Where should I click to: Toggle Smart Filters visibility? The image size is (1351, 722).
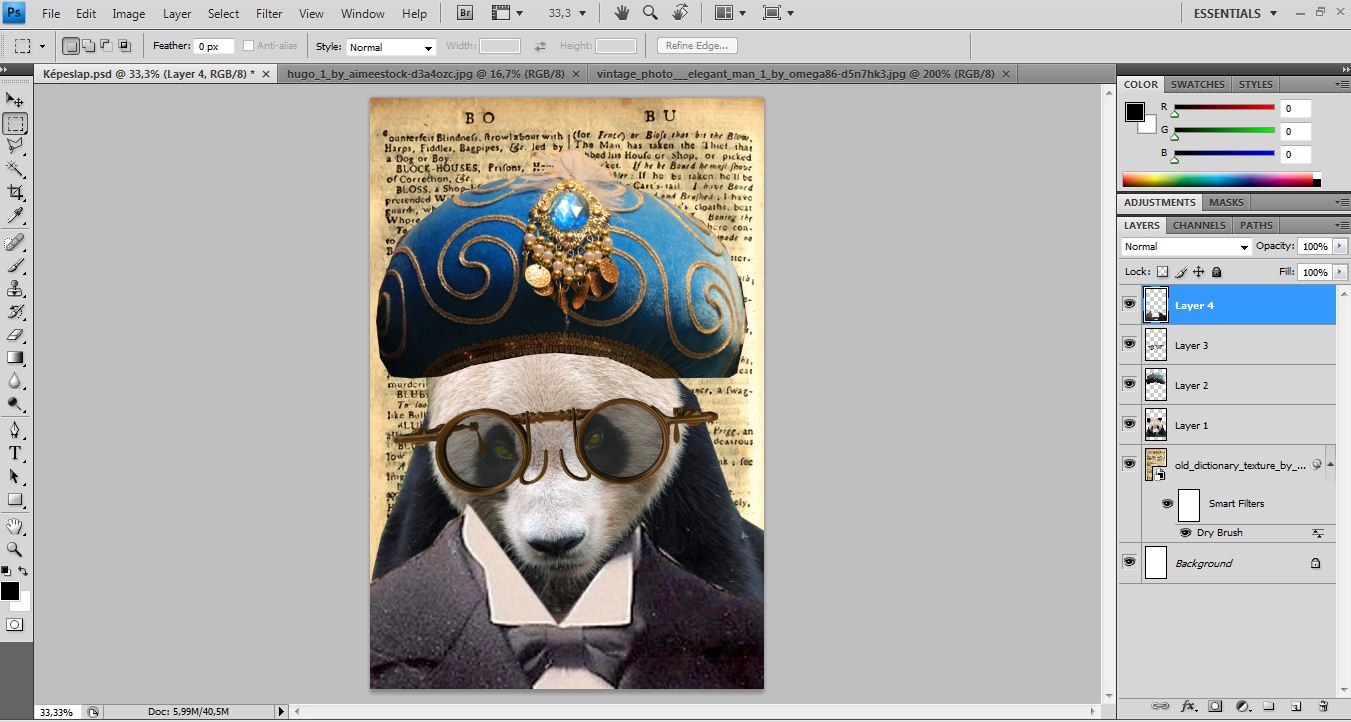pos(1167,504)
